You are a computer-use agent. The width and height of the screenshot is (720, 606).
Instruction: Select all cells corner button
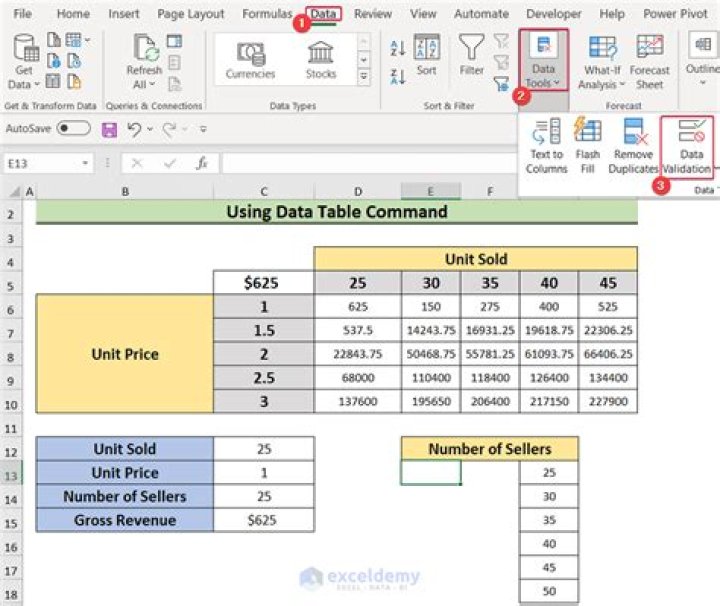(14, 191)
